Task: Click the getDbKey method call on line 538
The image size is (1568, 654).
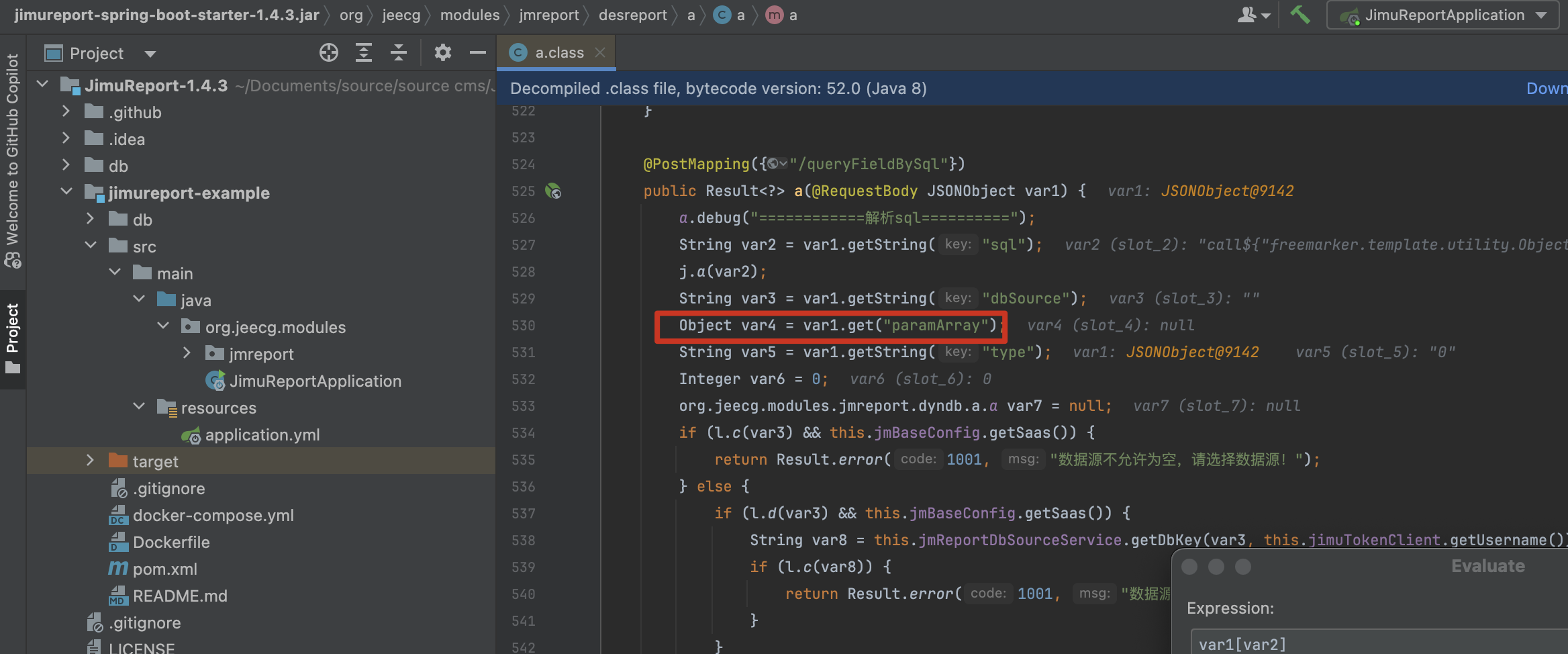Action: pos(1166,540)
